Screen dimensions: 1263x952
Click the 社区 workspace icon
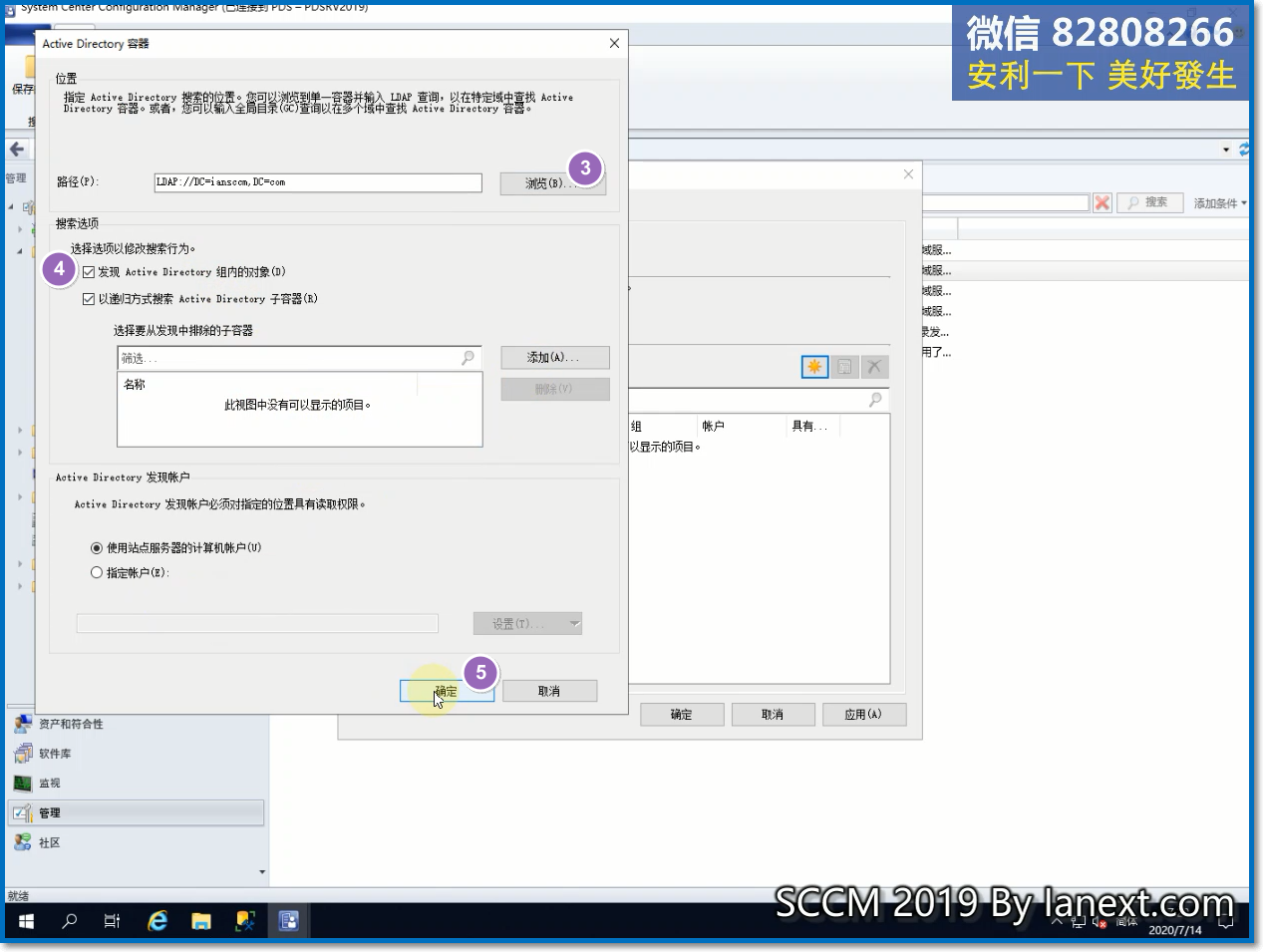[23, 843]
